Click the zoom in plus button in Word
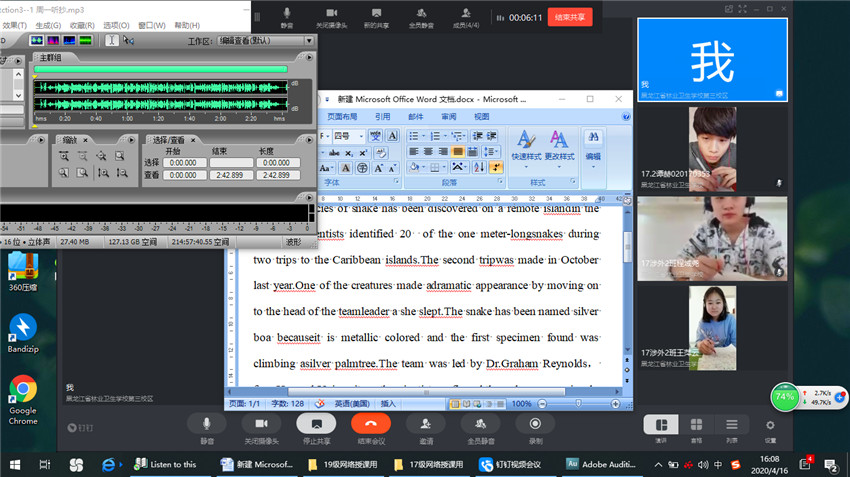Screen dimensions: 850x477 point(615,404)
